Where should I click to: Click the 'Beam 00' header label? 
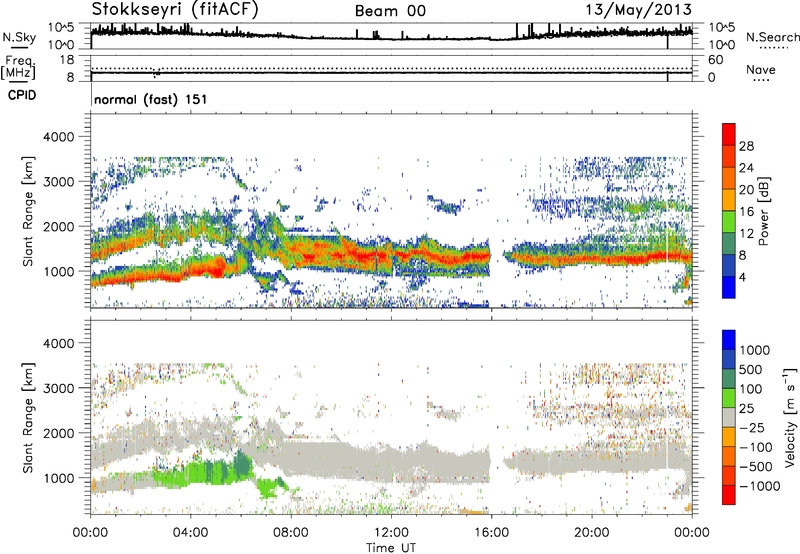tap(390, 11)
